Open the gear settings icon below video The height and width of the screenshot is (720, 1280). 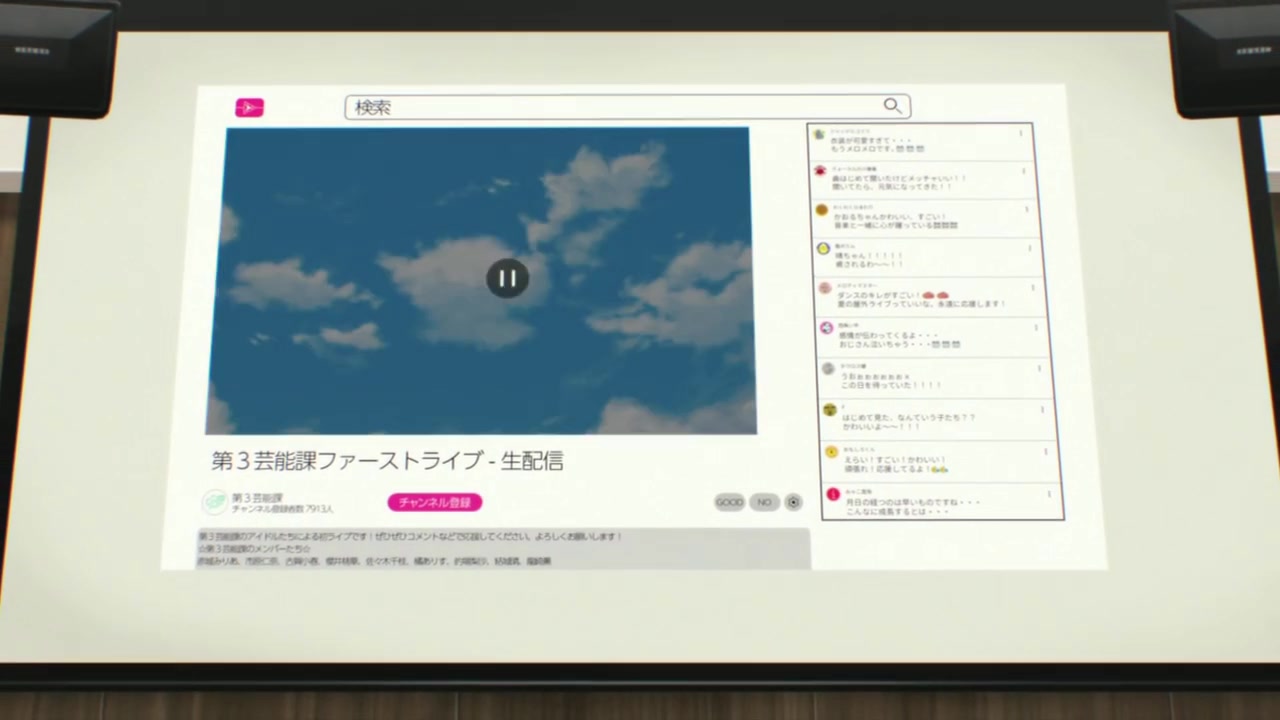[x=793, y=502]
